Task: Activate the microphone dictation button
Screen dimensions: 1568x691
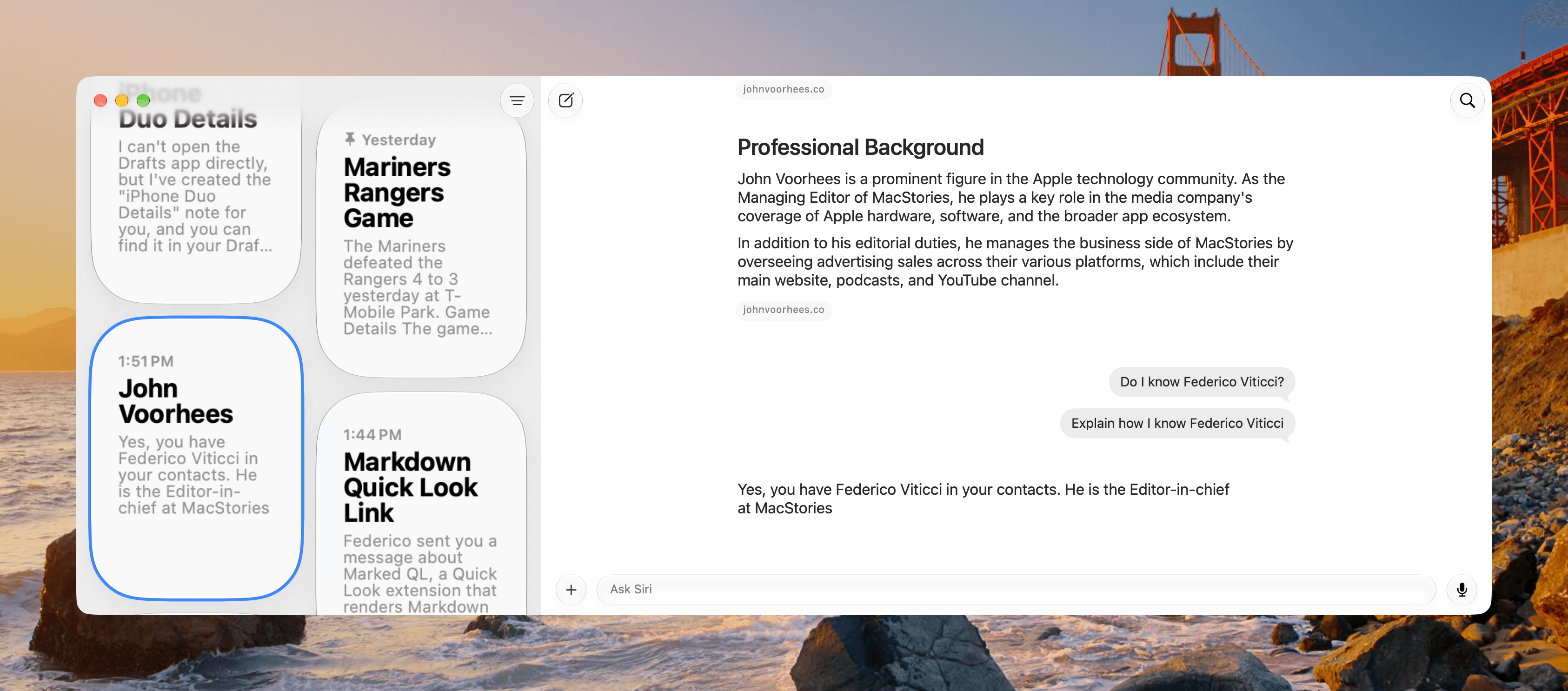Action: (1462, 589)
